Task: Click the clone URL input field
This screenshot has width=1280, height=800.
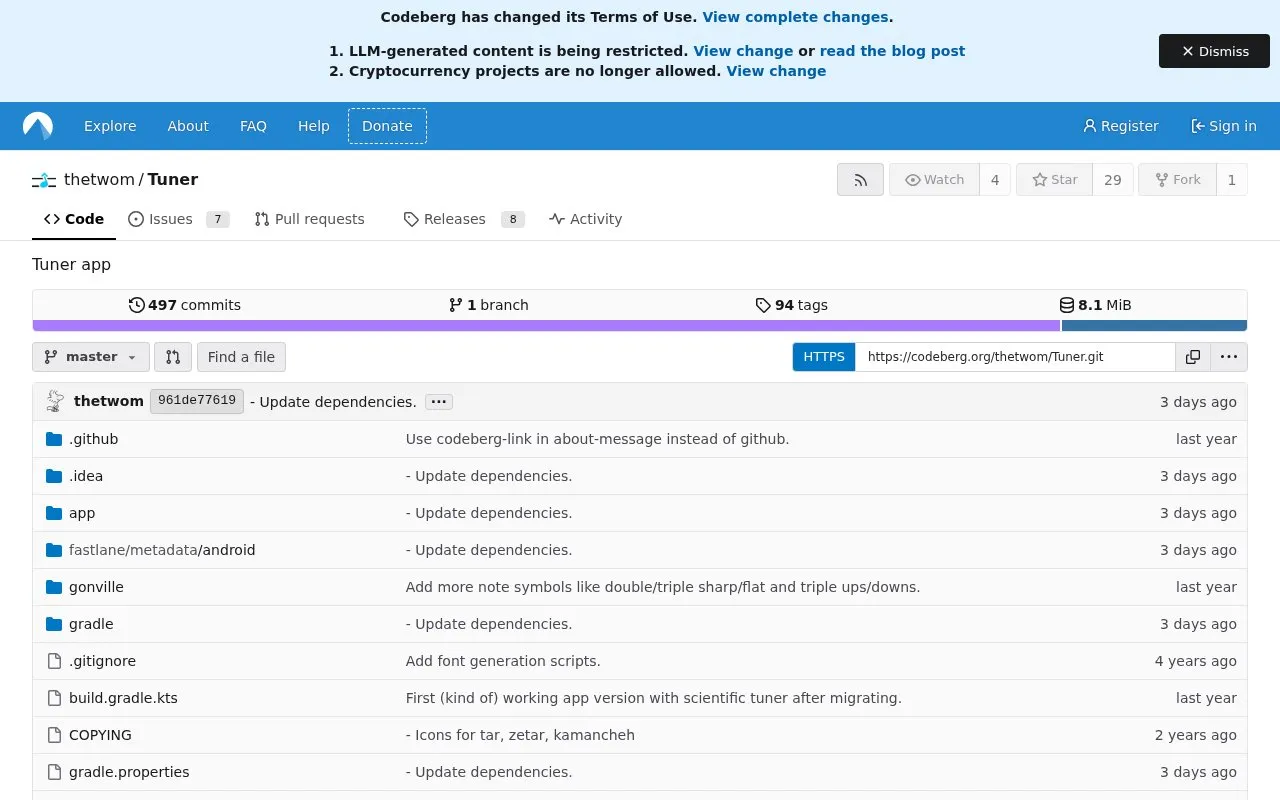Action: coord(1015,357)
